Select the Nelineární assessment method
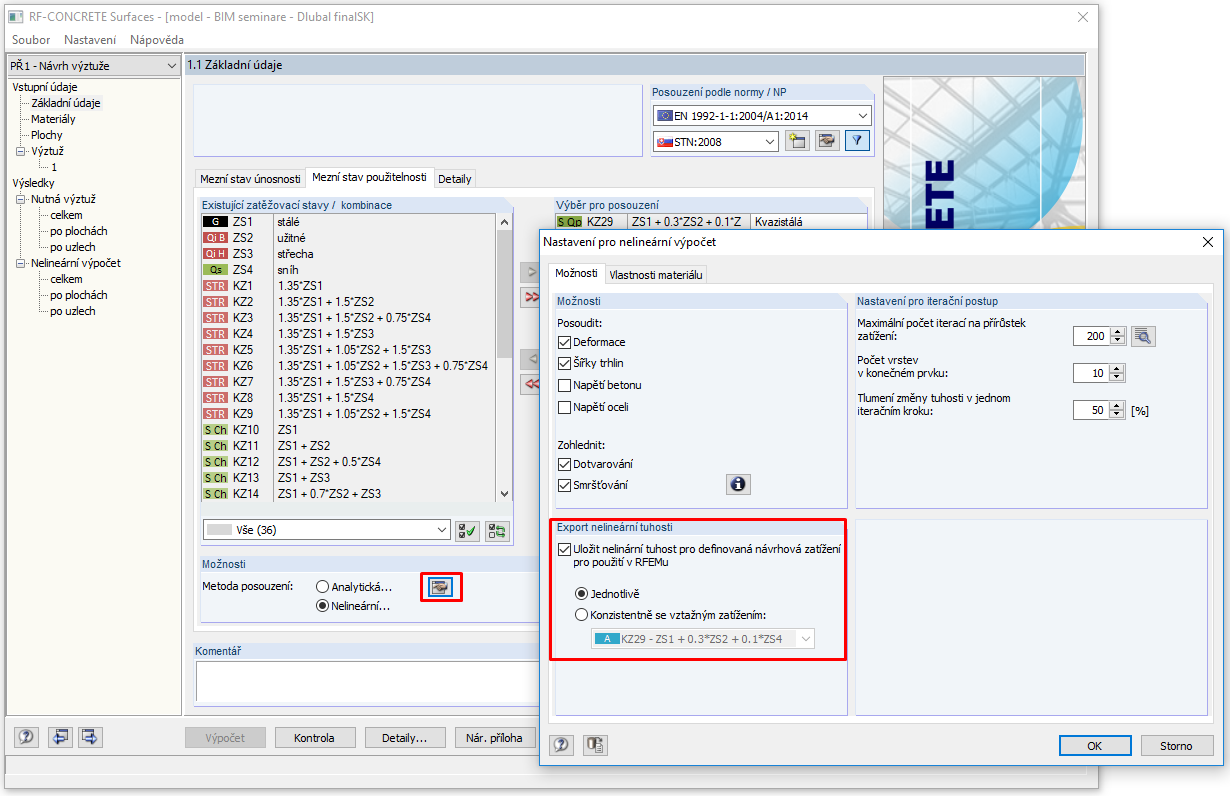 (322, 606)
